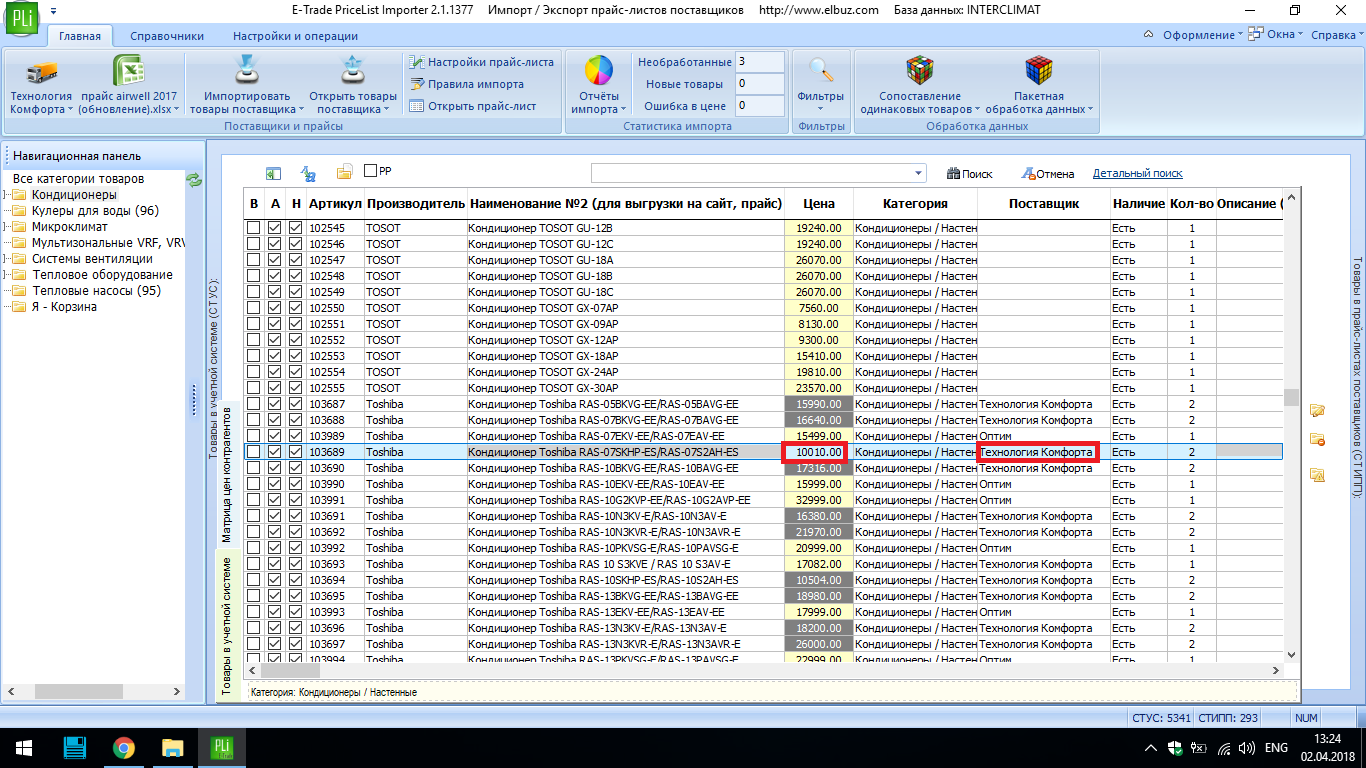Expand Открыть товары поставщика dropdown arrow
Viewport: 1366px width, 768px height.
386,110
